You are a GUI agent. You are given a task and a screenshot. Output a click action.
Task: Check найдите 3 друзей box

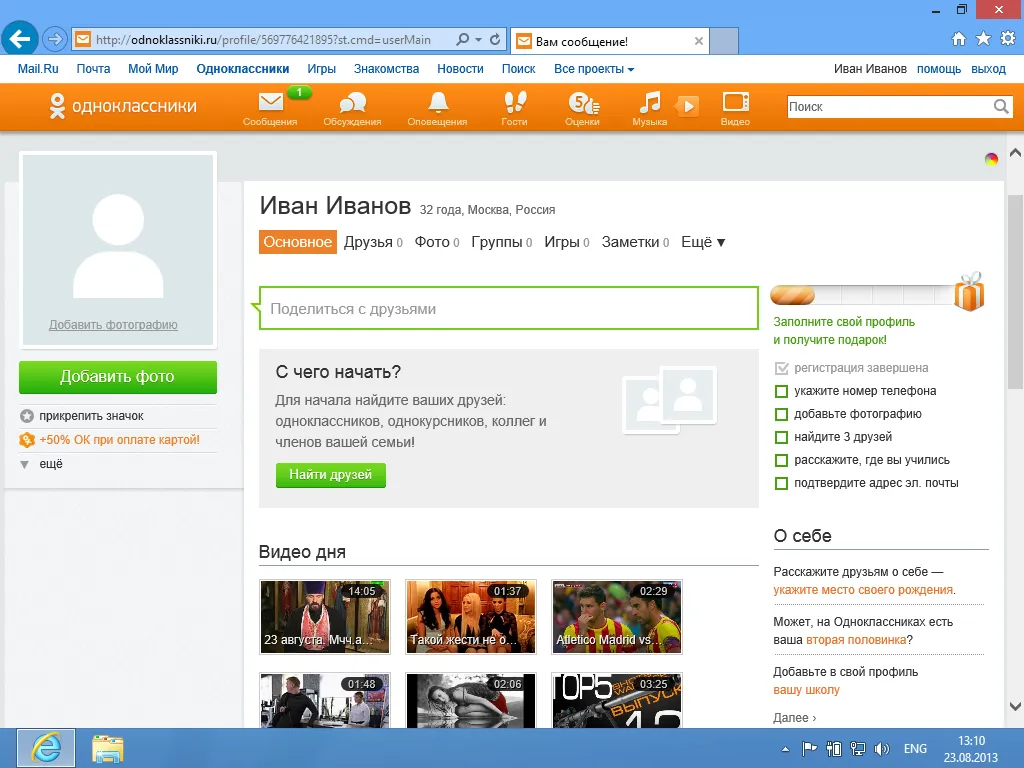[x=781, y=437]
